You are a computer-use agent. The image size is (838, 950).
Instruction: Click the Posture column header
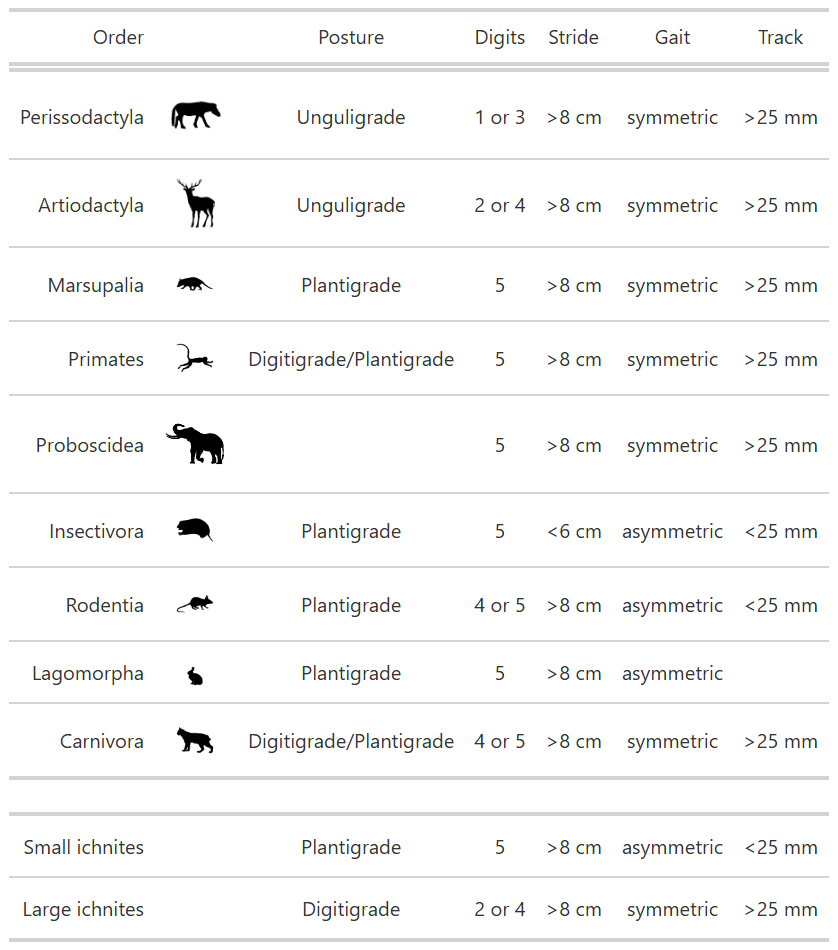(351, 38)
